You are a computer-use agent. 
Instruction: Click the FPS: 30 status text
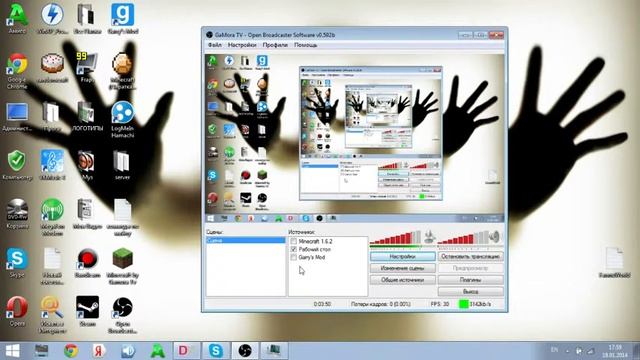click(440, 304)
